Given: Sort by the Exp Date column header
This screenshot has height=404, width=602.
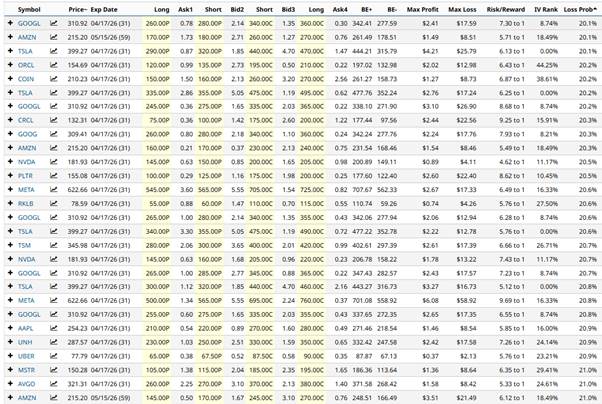Looking at the screenshot, I should click(104, 10).
